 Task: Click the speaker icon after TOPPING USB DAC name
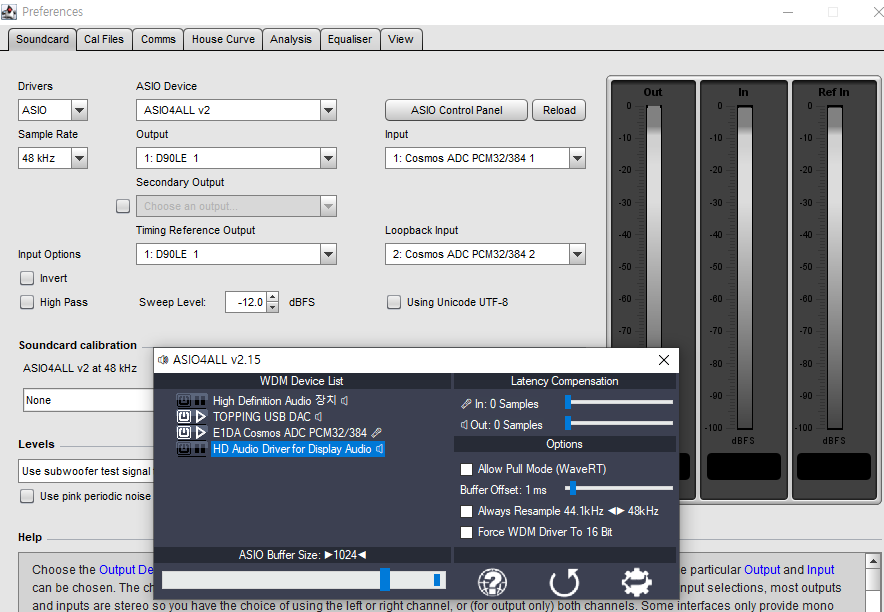pyautogui.click(x=319, y=417)
